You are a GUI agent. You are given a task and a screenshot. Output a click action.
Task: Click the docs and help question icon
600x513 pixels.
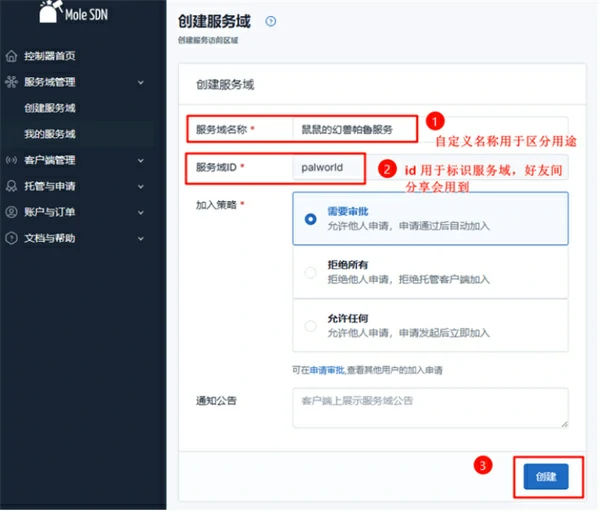point(11,238)
